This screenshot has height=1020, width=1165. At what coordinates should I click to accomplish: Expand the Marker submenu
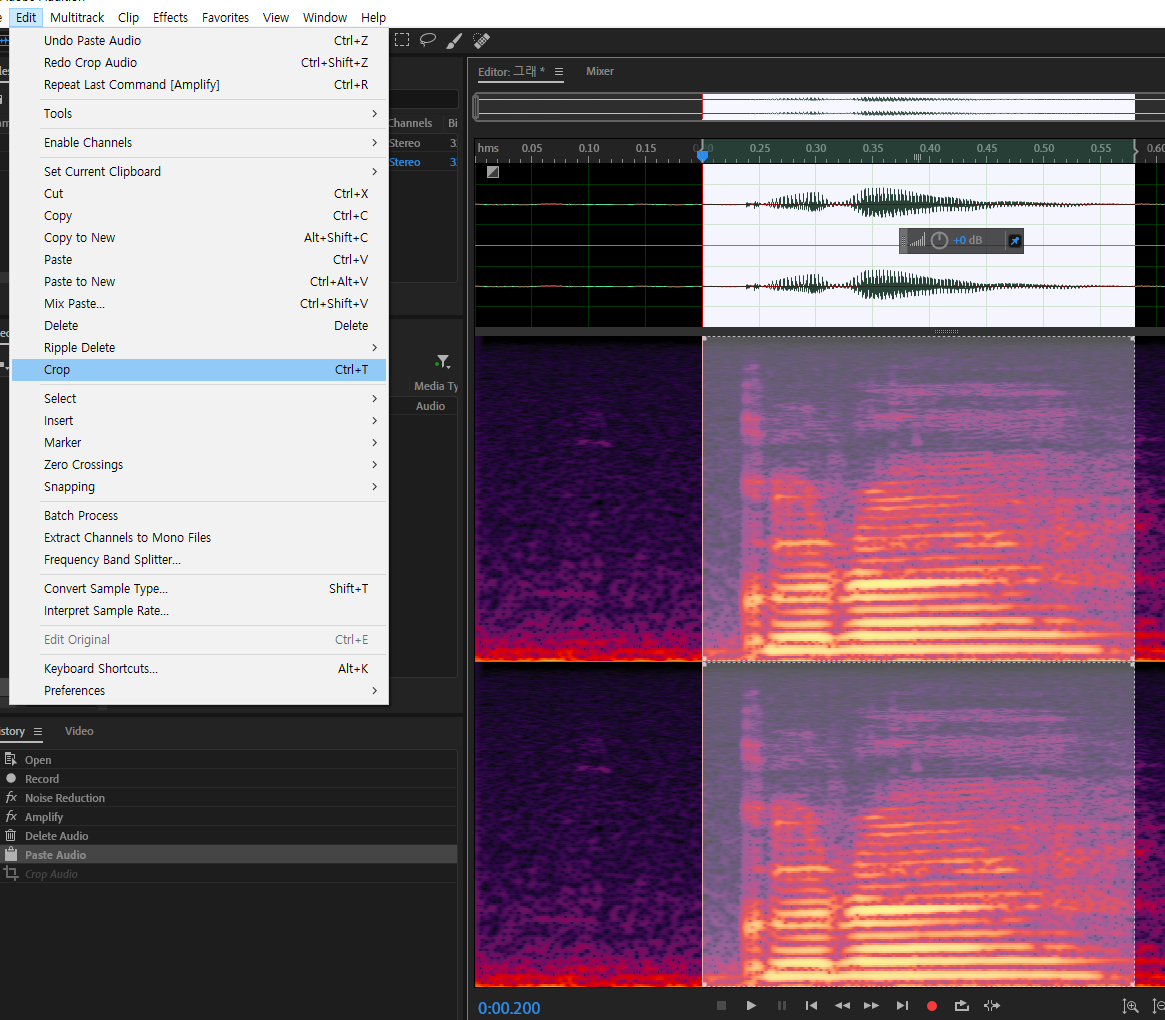(x=199, y=443)
